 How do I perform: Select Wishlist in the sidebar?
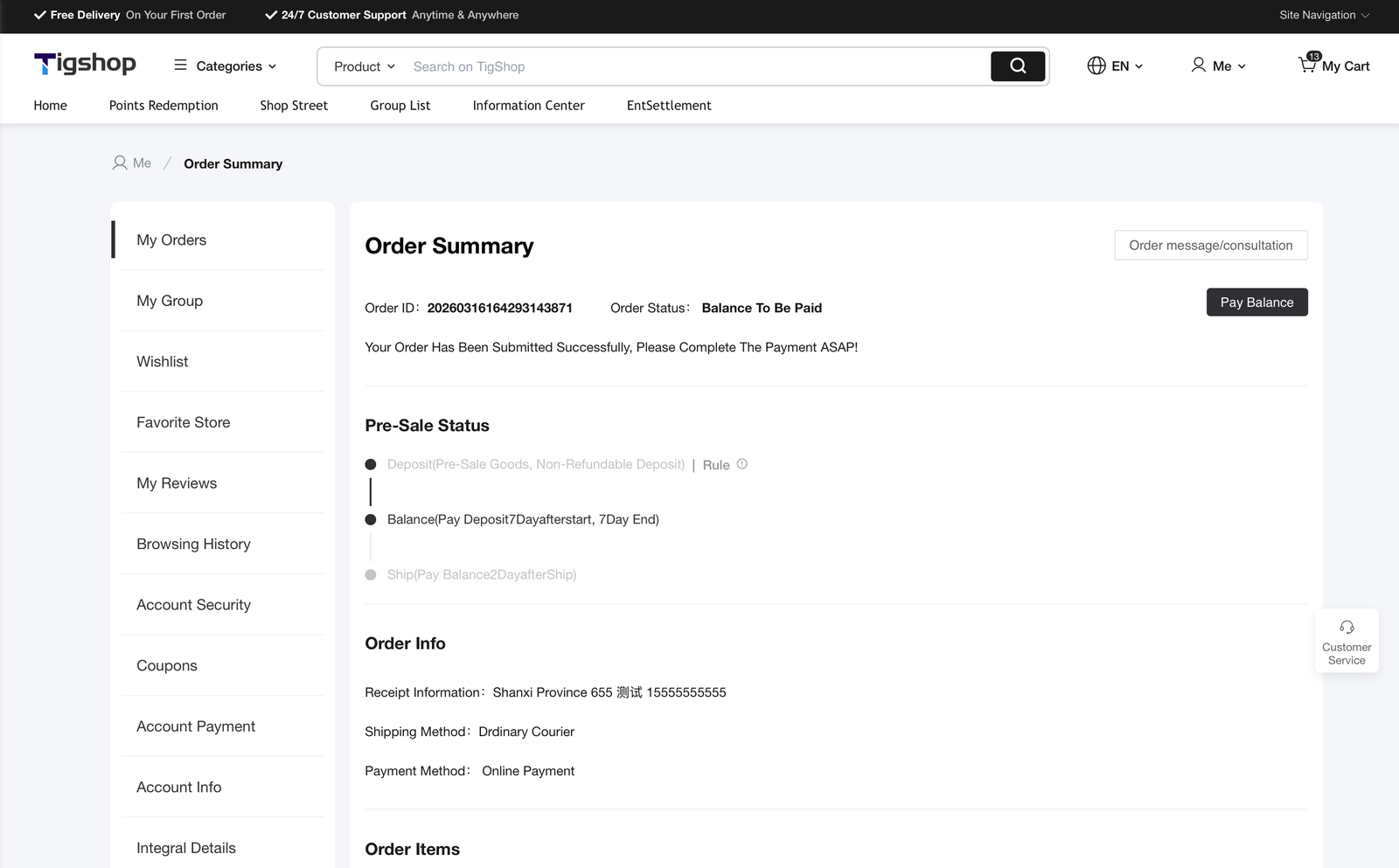point(163,361)
